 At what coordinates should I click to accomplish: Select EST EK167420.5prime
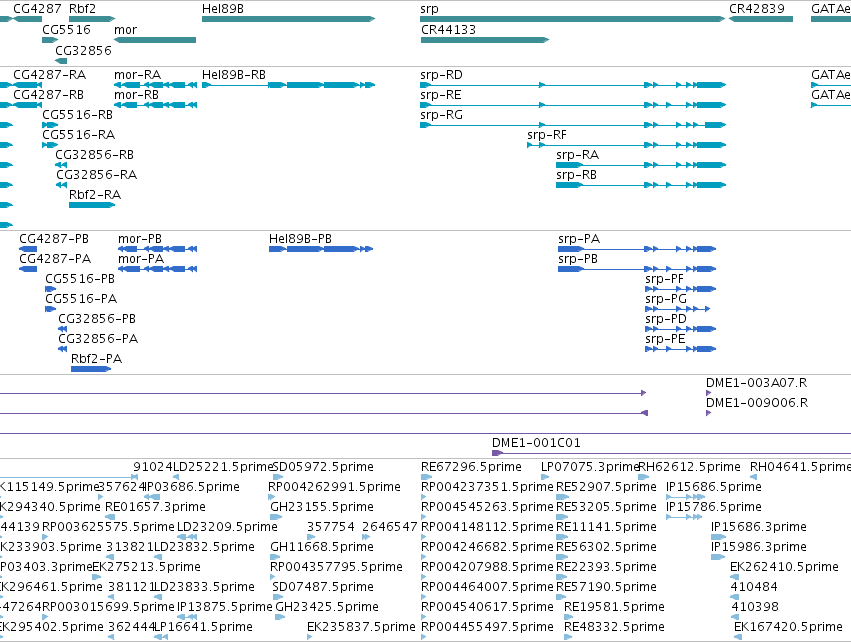coord(788,628)
